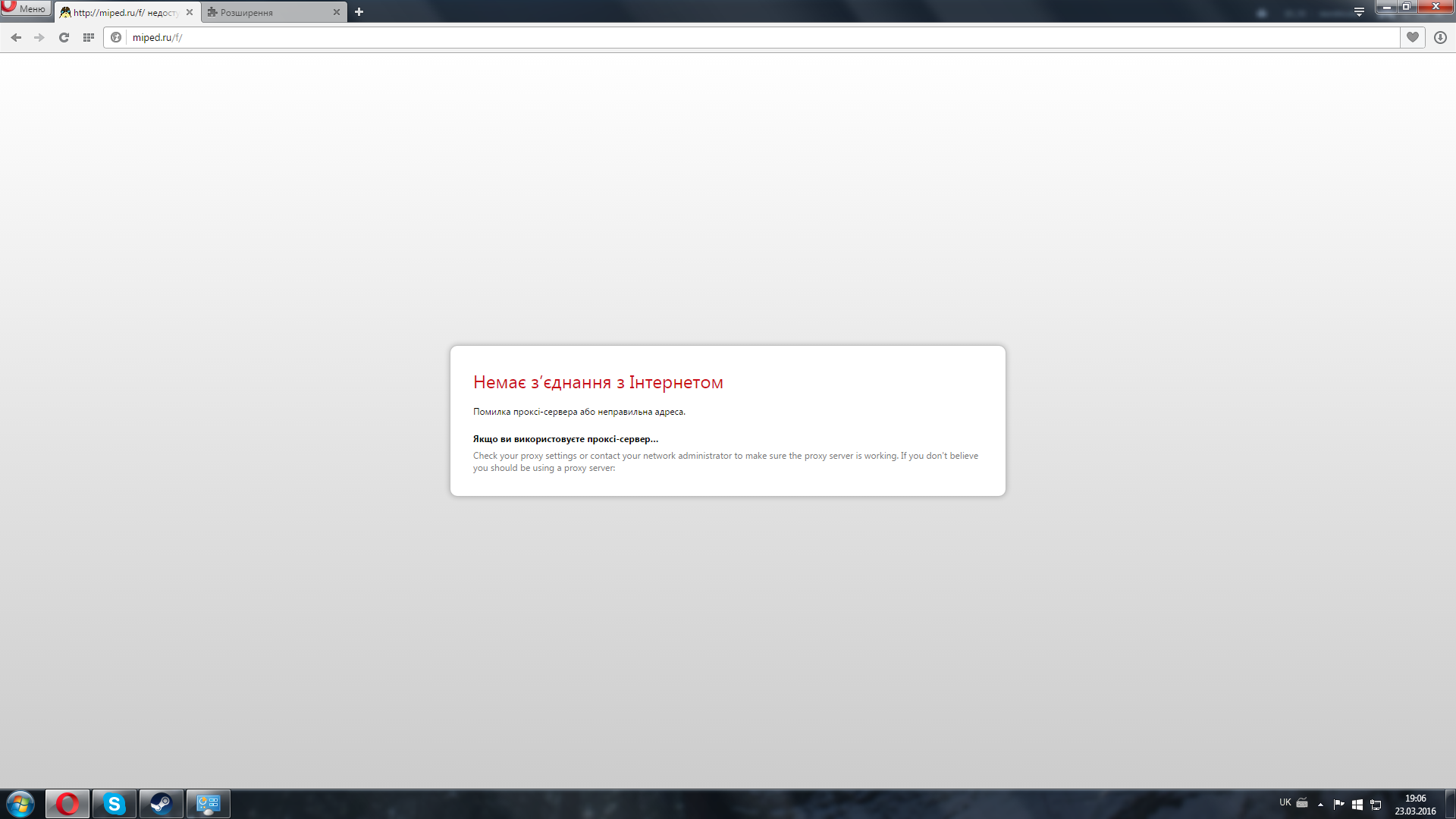Click the Check your proxy settings paragraph
Image resolution: width=1456 pixels, height=819 pixels.
pyautogui.click(x=725, y=462)
